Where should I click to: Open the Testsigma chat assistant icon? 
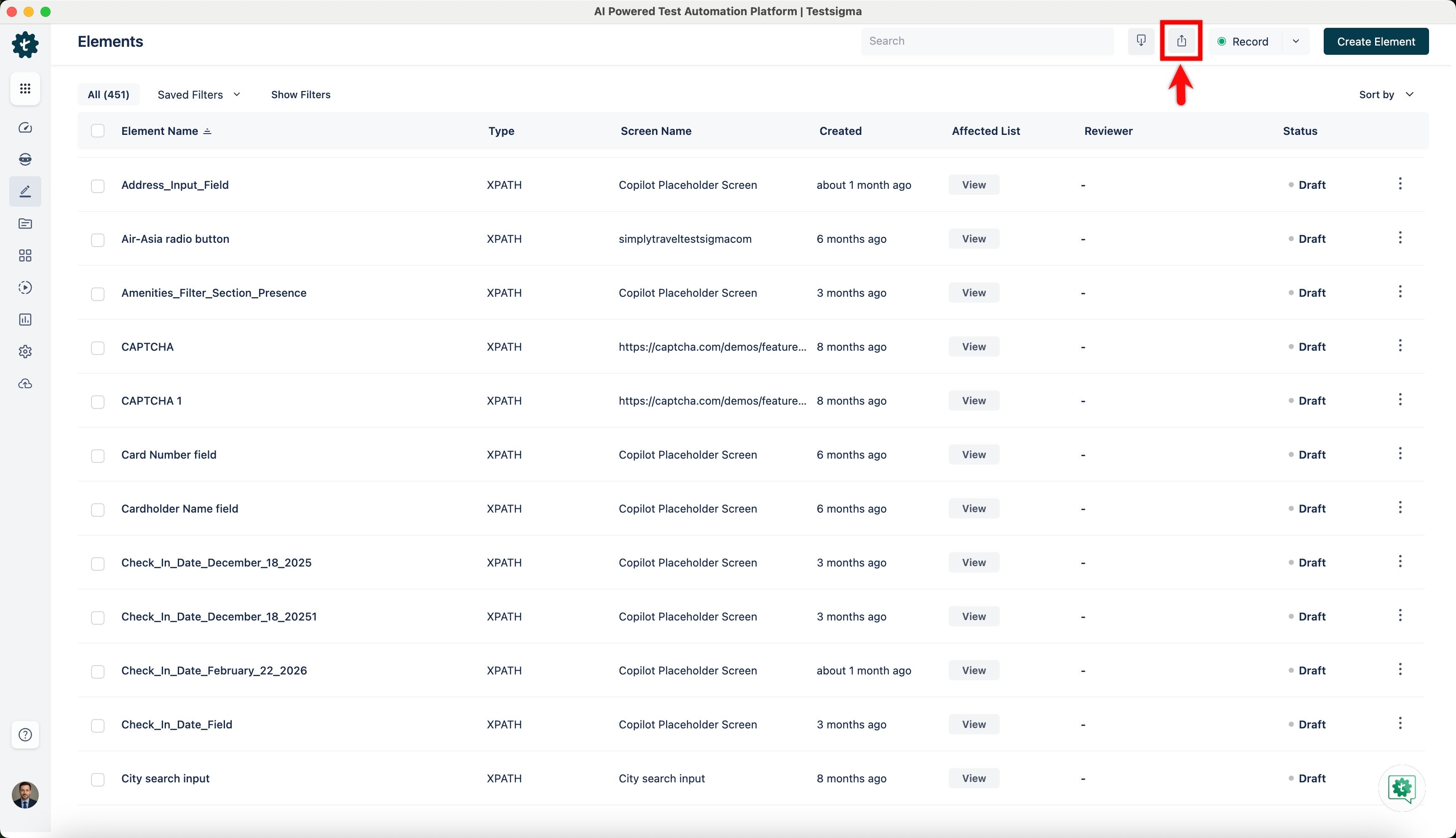[x=1401, y=788]
